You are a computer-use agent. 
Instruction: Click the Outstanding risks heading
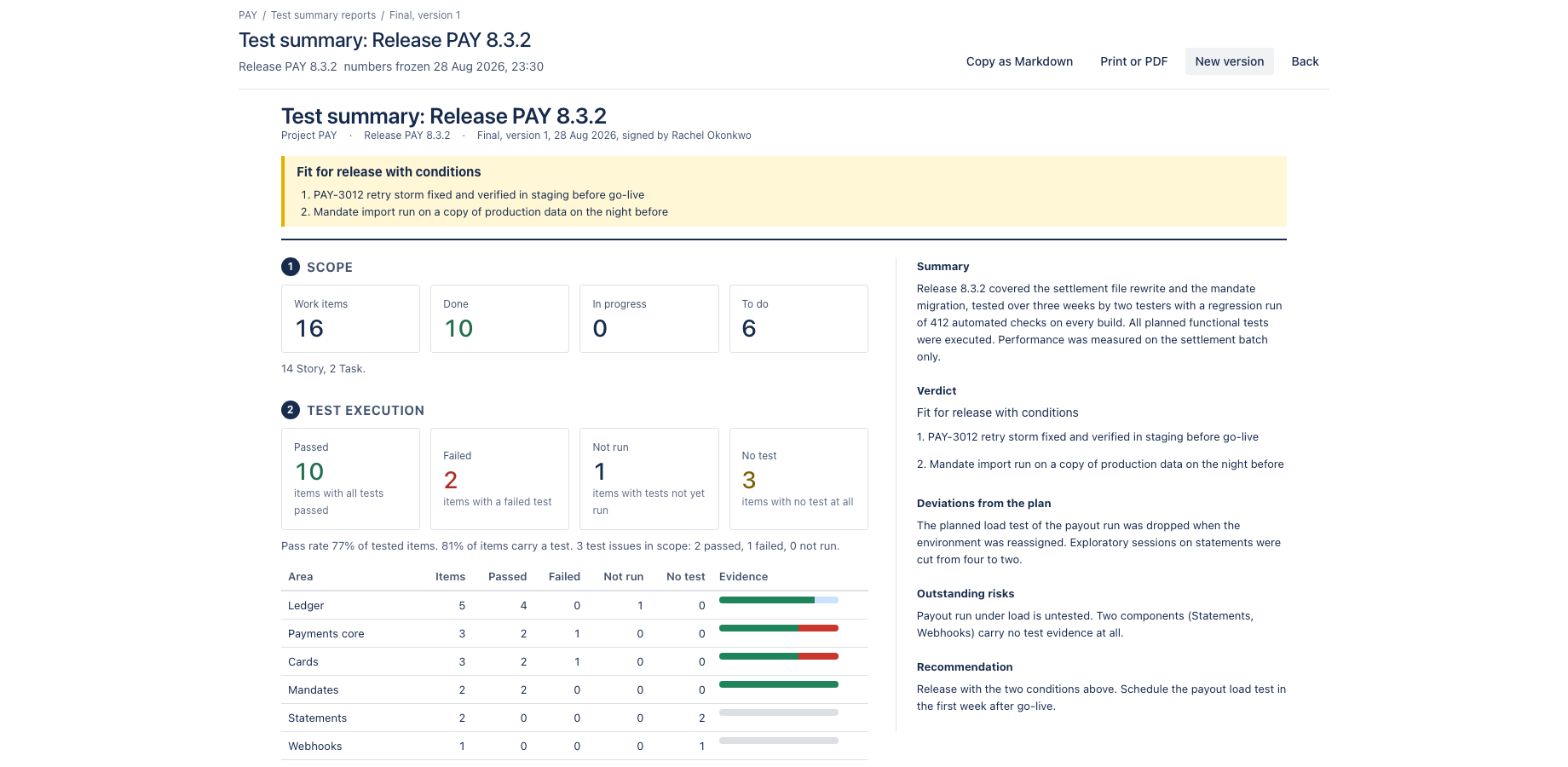(x=966, y=594)
